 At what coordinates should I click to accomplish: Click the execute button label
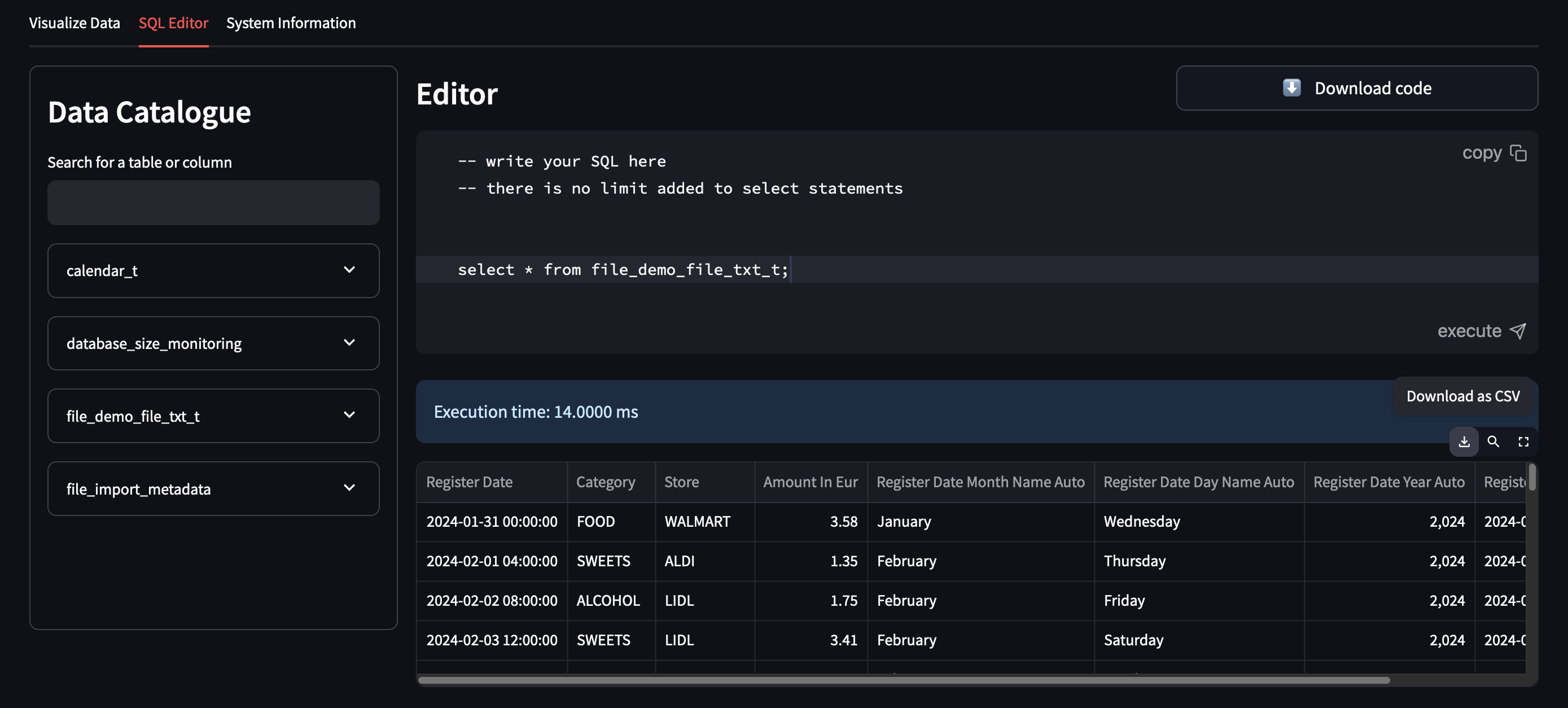[1469, 330]
